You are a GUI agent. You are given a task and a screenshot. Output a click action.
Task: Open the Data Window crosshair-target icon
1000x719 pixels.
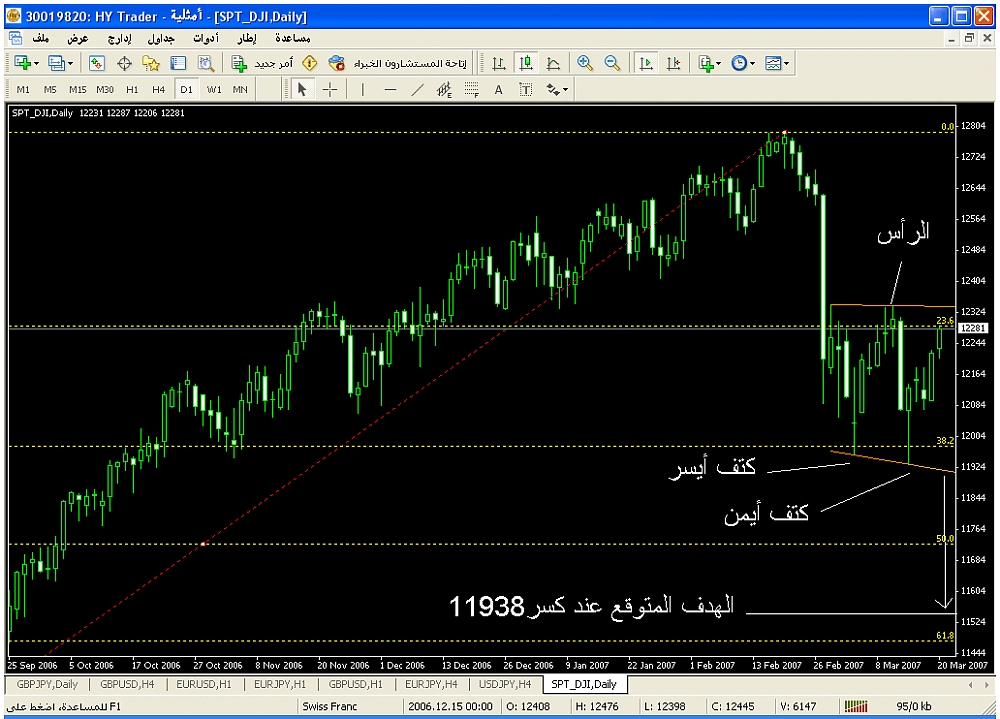(x=124, y=63)
